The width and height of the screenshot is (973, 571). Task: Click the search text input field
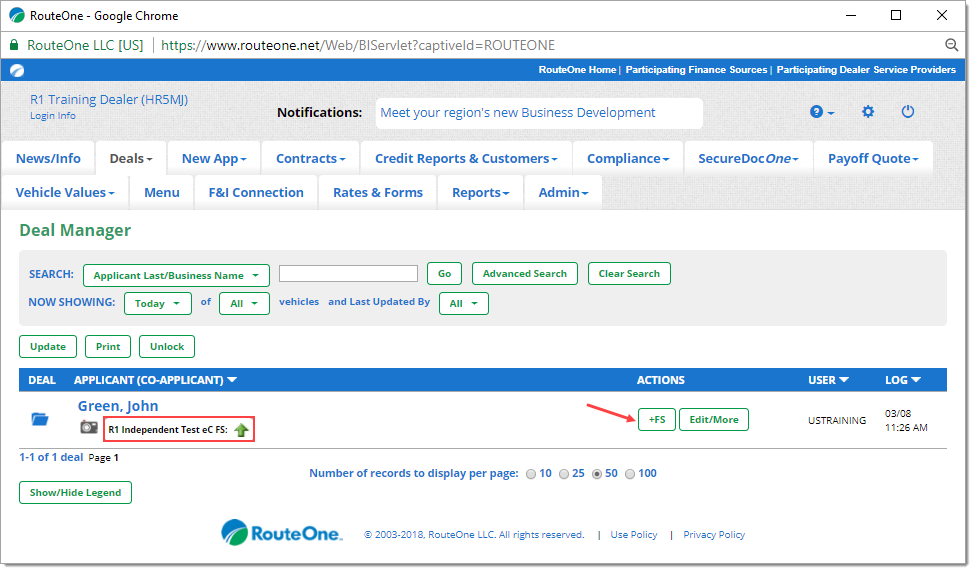[348, 274]
